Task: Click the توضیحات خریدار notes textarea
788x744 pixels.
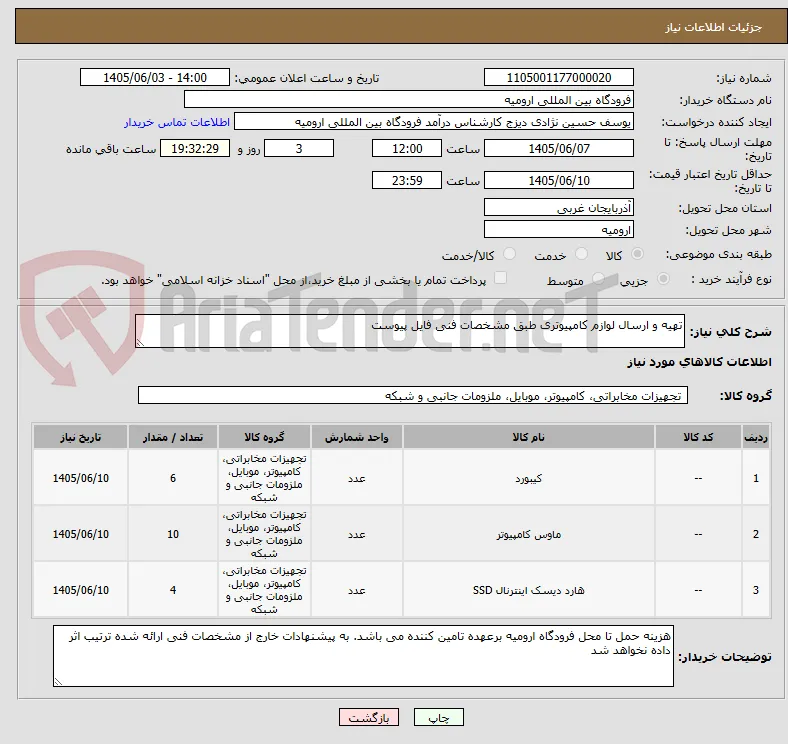Action: coord(363,656)
